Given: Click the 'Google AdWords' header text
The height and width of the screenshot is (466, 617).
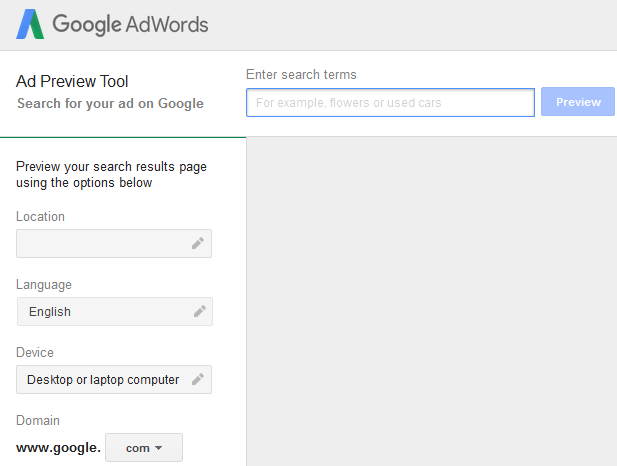Looking at the screenshot, I should 130,24.
